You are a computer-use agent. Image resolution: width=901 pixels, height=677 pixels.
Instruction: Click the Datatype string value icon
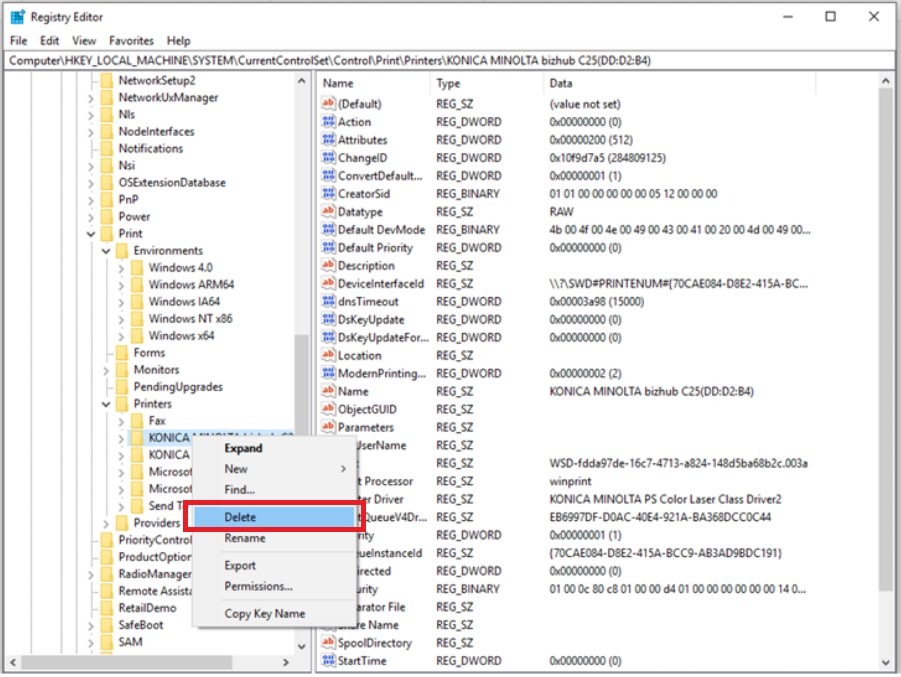pyautogui.click(x=328, y=212)
